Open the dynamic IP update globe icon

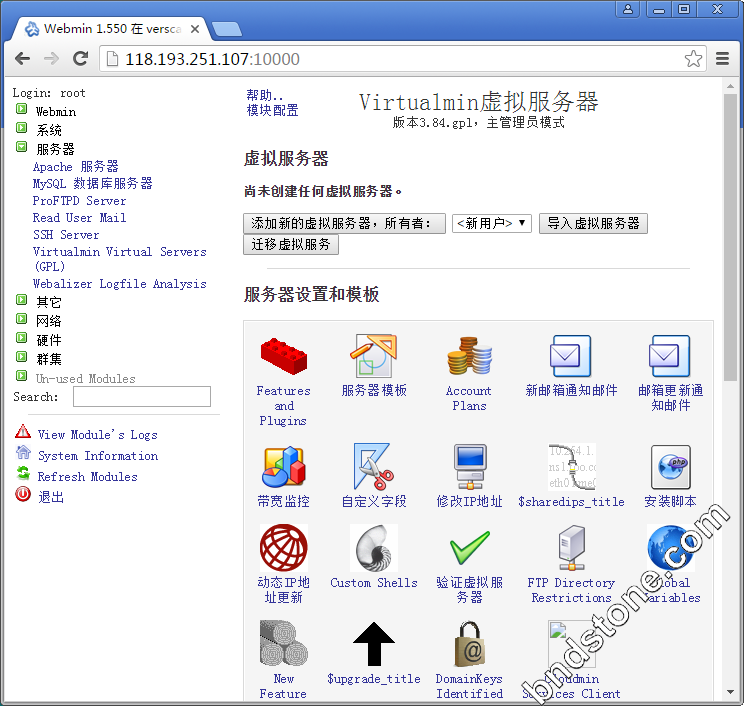click(284, 548)
